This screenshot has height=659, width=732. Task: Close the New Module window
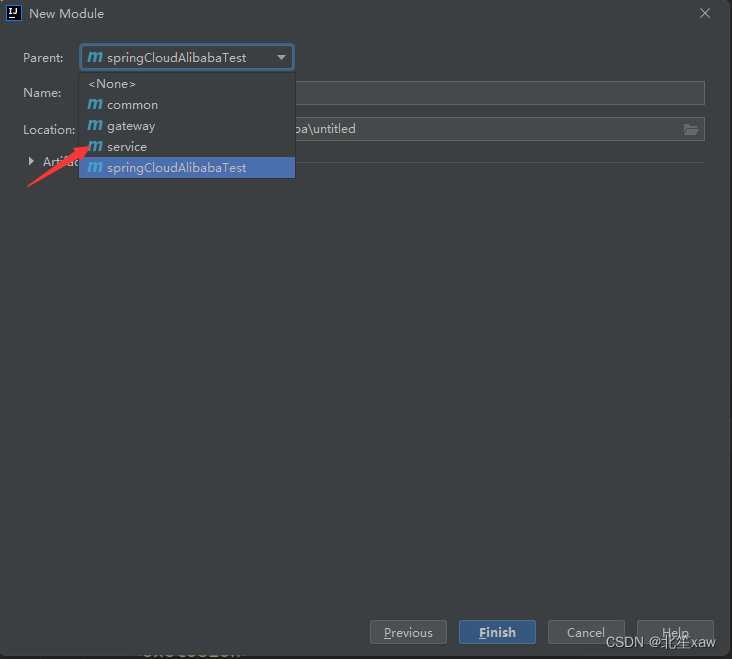(x=705, y=14)
